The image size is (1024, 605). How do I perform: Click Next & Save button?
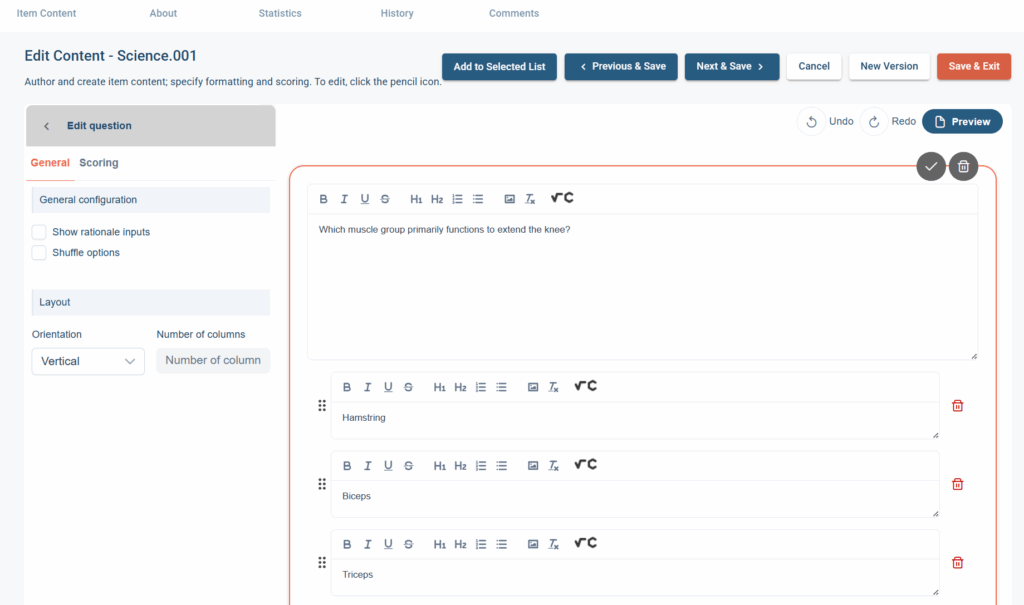(731, 67)
